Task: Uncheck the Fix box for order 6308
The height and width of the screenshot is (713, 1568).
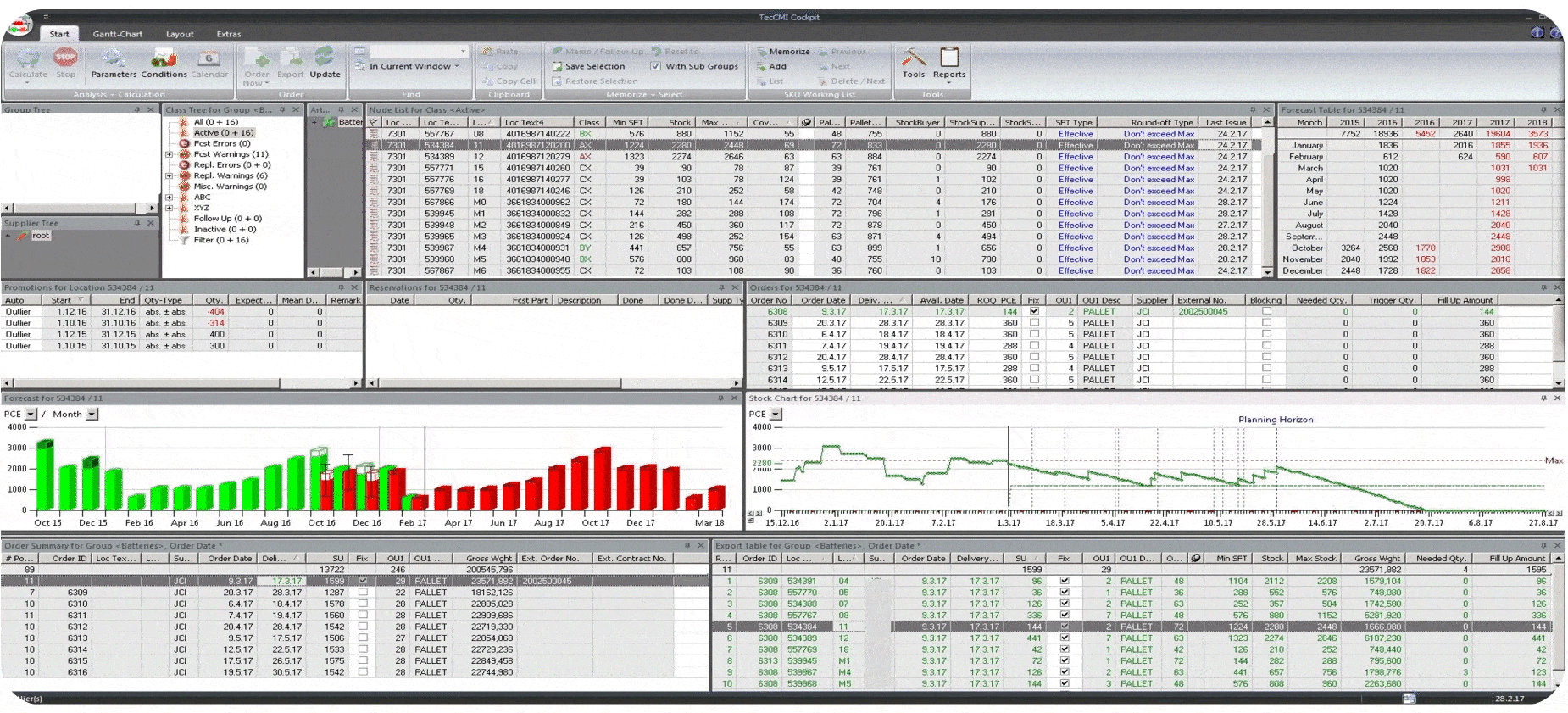Action: 1034,311
